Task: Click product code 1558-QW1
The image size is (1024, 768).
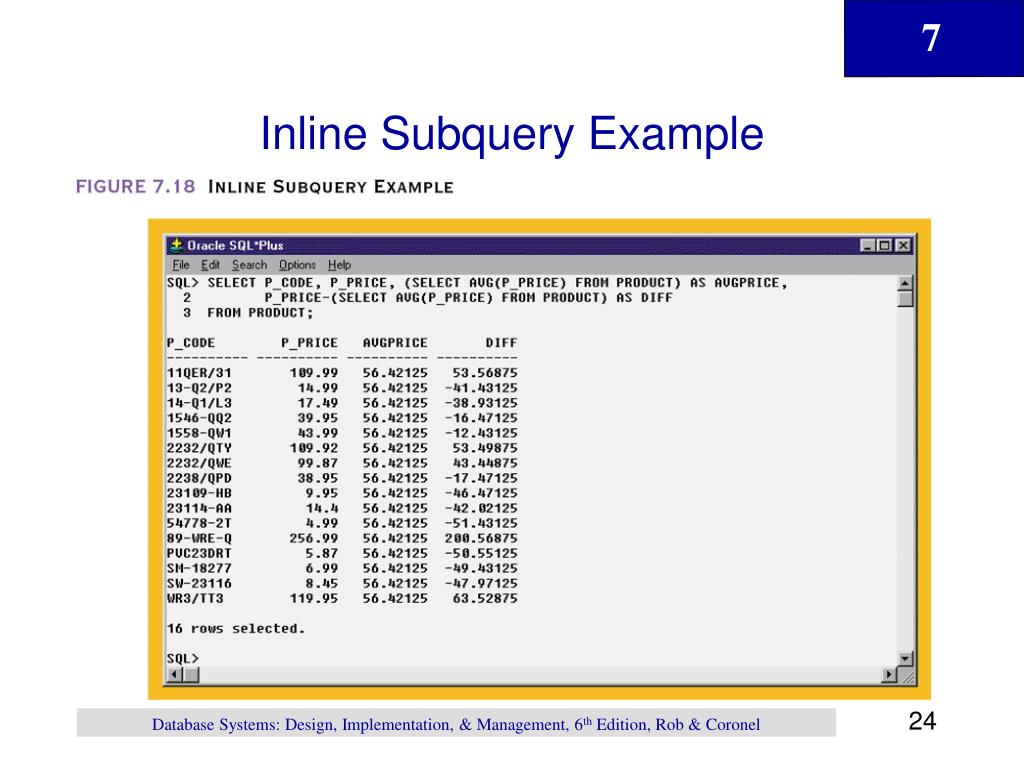Action: coord(199,433)
